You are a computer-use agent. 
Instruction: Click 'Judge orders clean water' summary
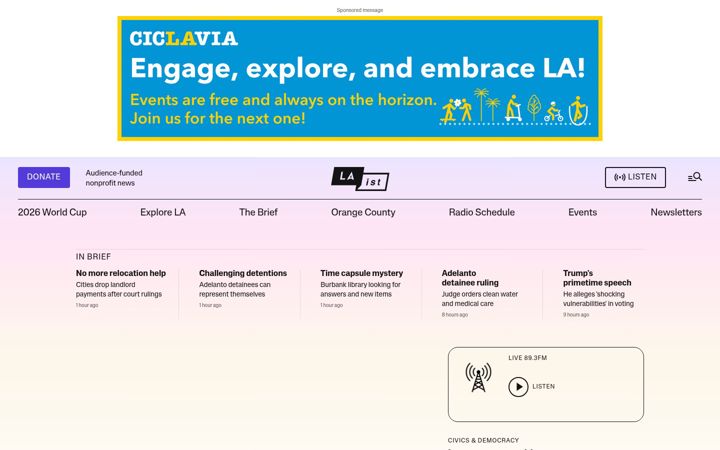[x=479, y=299]
